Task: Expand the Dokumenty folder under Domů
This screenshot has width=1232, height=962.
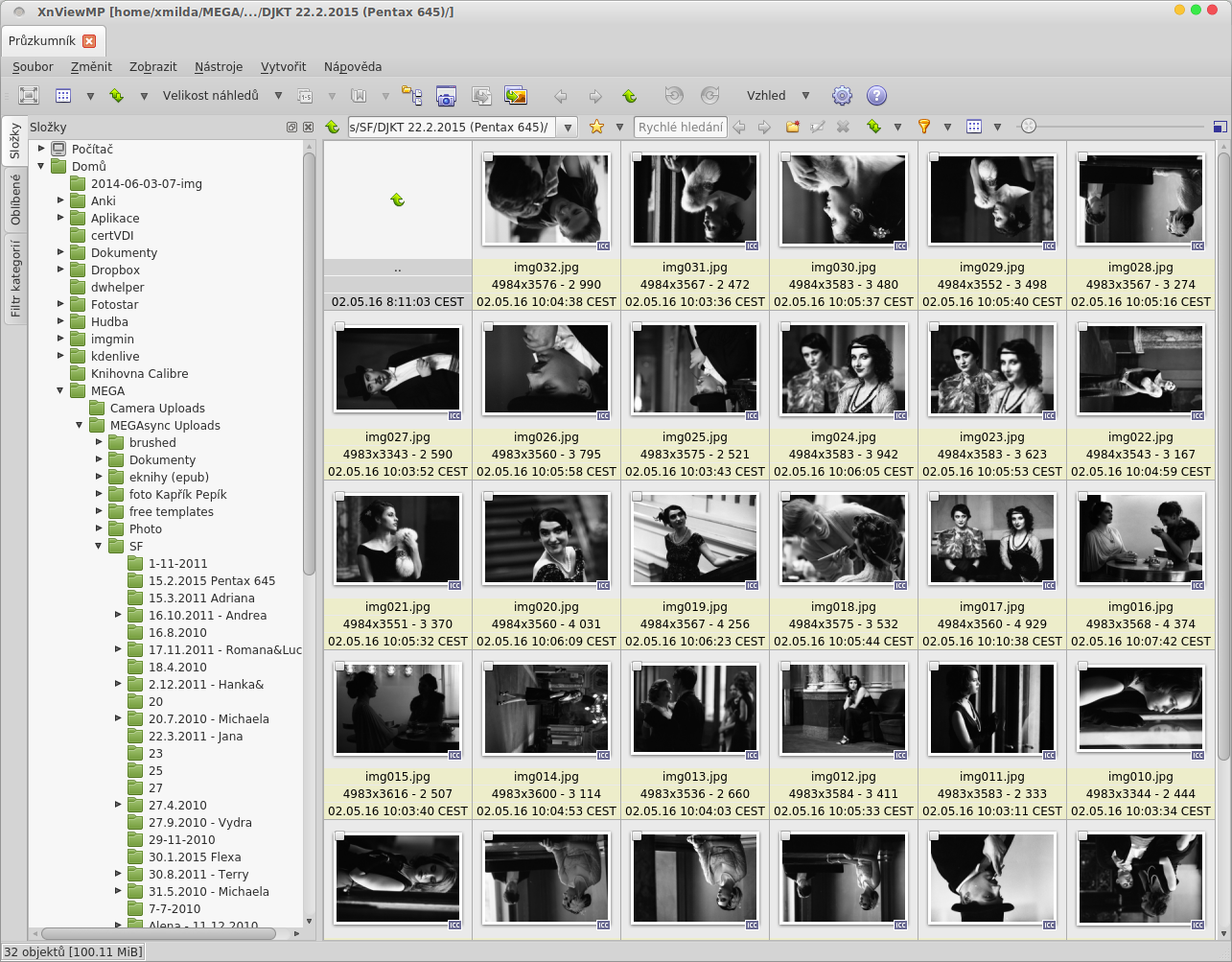Action: 60,252
